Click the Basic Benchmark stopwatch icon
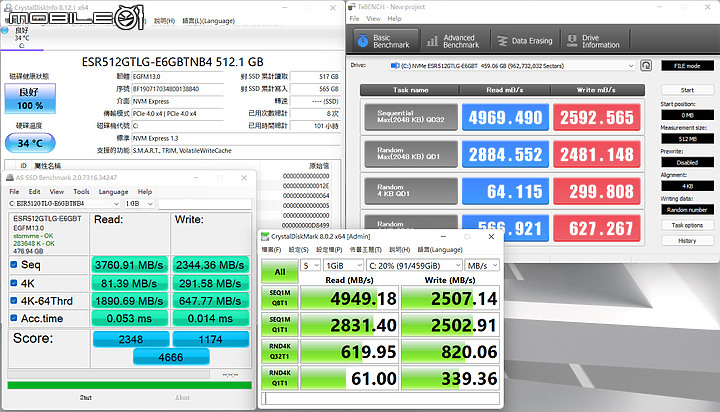This screenshot has height=412, width=720. tap(363, 41)
